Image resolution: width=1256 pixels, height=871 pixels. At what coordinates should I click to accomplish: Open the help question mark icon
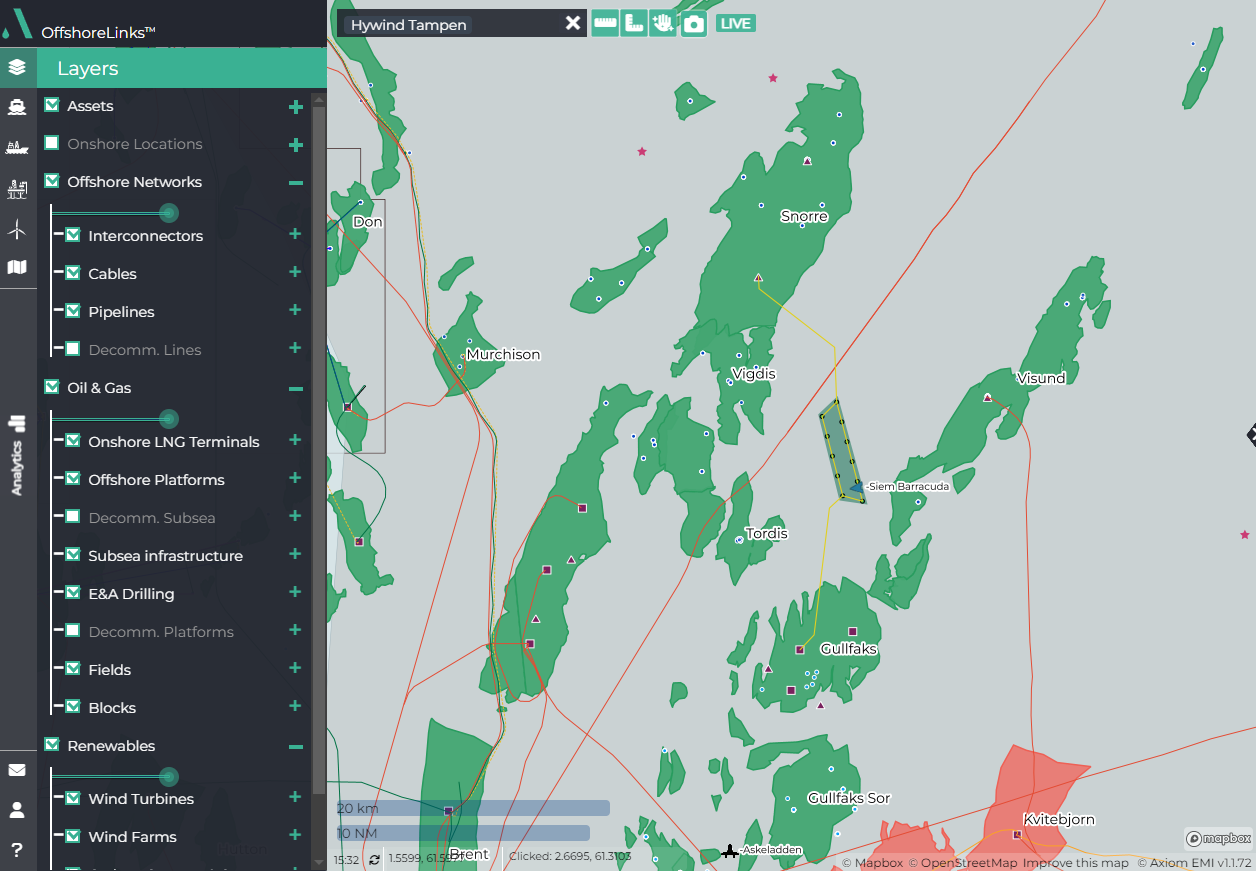[x=17, y=850]
